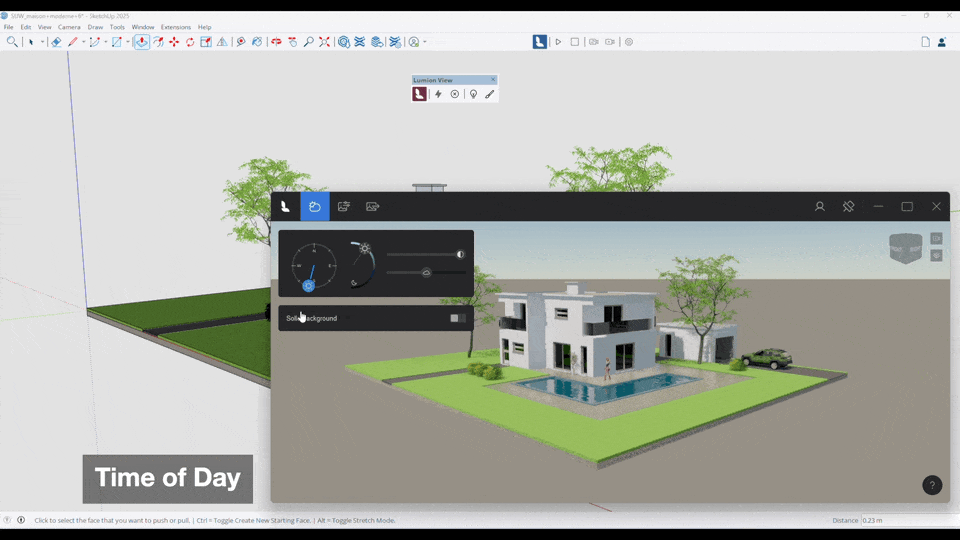Activate the Zoom Extents tool
960x540 pixels.
325,42
